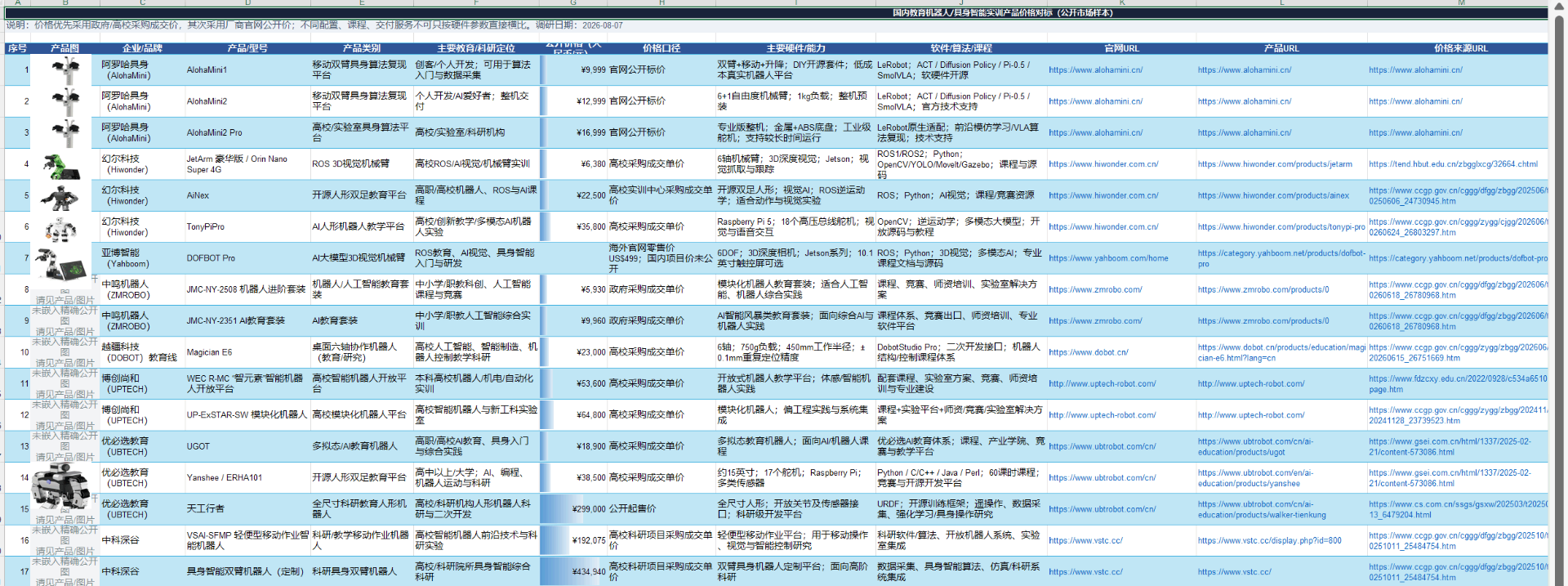Open the vstc.cc/display.php?id=800 product link
The image size is (1568, 586).
pos(1269,540)
